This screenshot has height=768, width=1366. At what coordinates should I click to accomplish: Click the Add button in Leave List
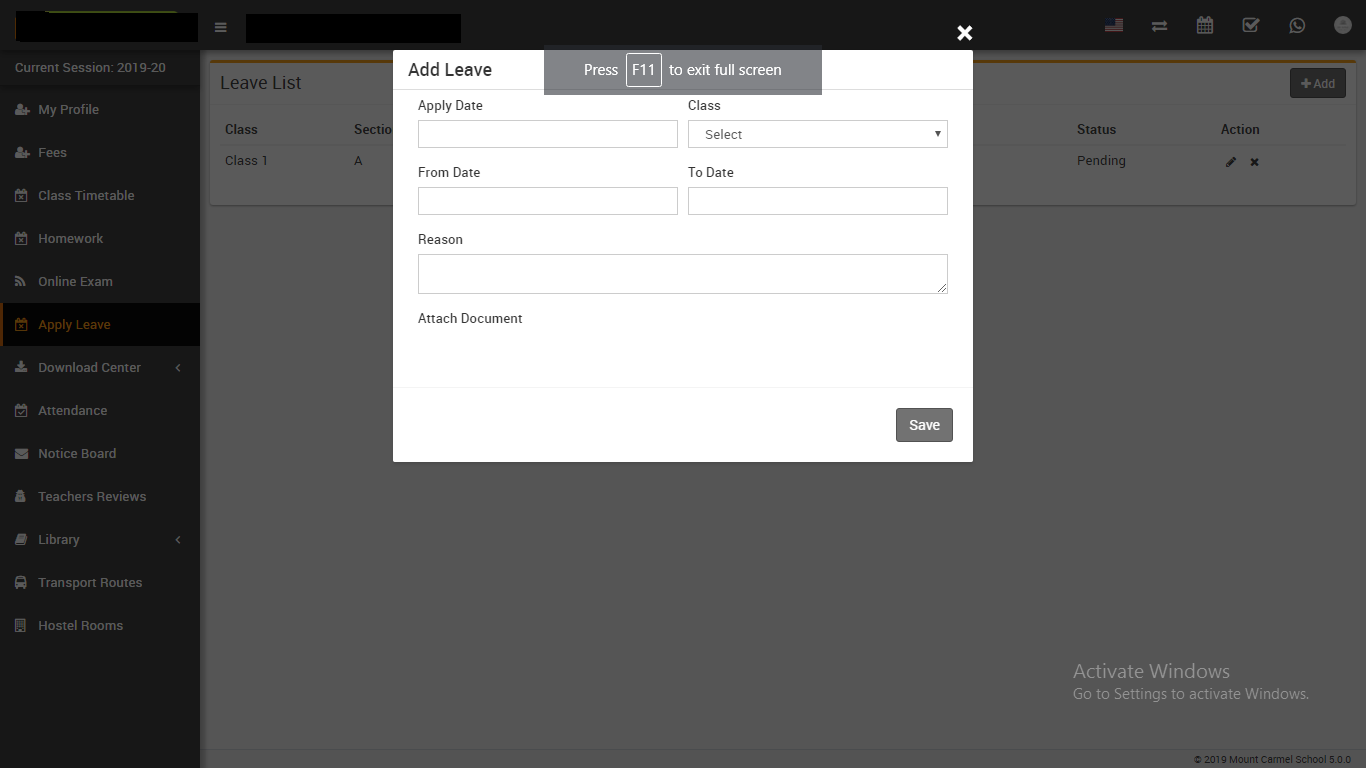[x=1317, y=84]
